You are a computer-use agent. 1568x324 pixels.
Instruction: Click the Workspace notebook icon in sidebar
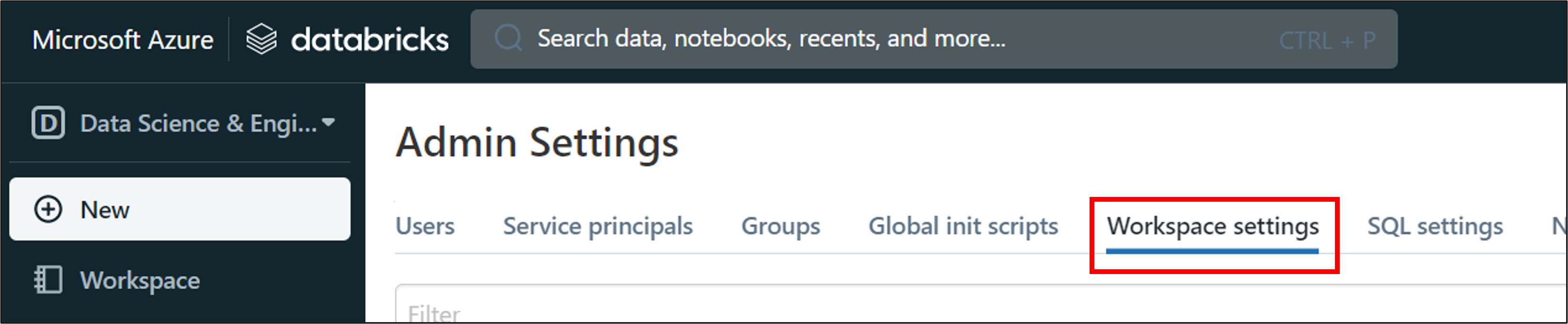pyautogui.click(x=48, y=280)
